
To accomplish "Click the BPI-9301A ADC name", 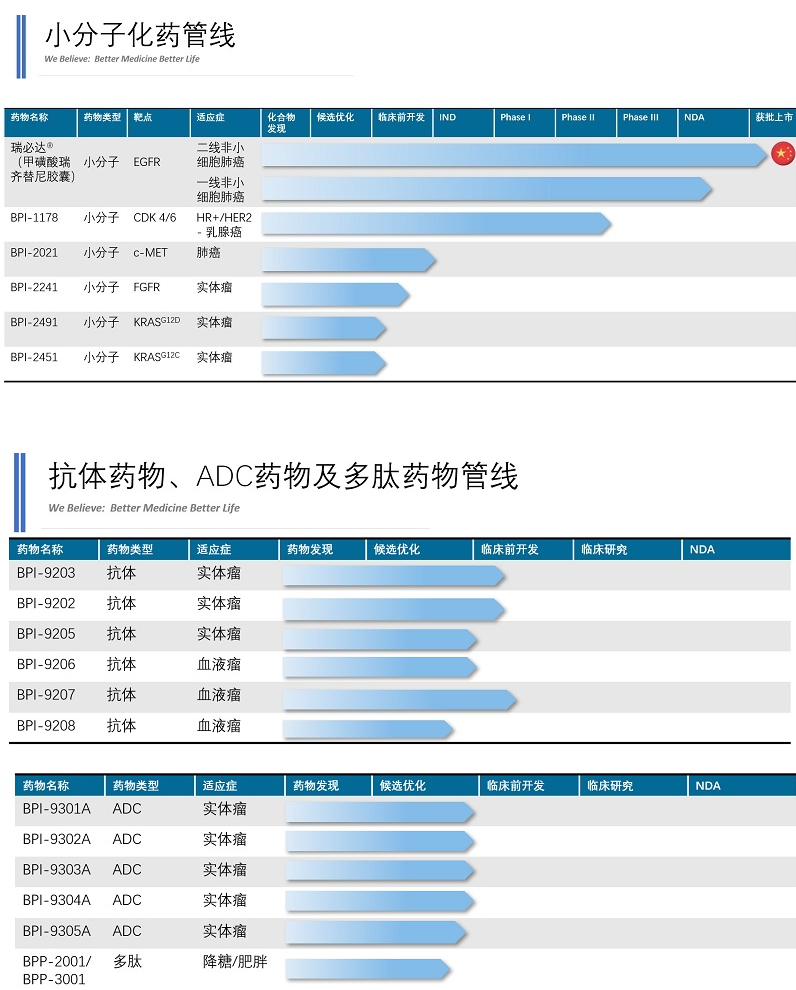I will pos(57,809).
